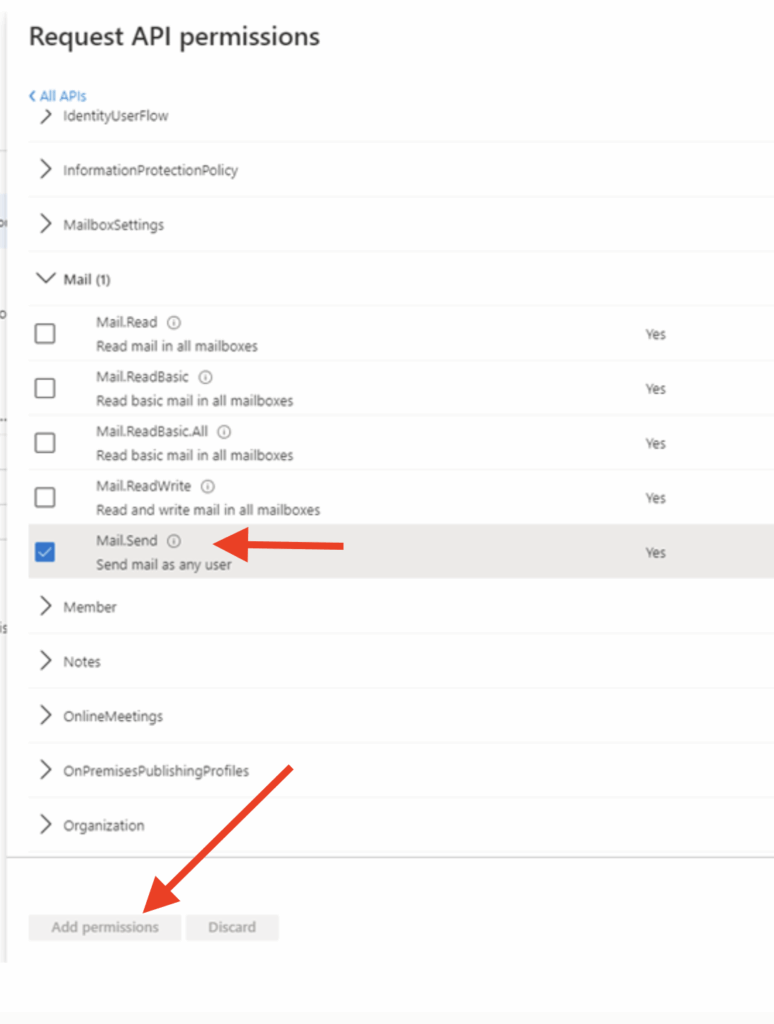Screen dimensions: 774x1024
Task: Click the Discard button
Action: coord(232,927)
